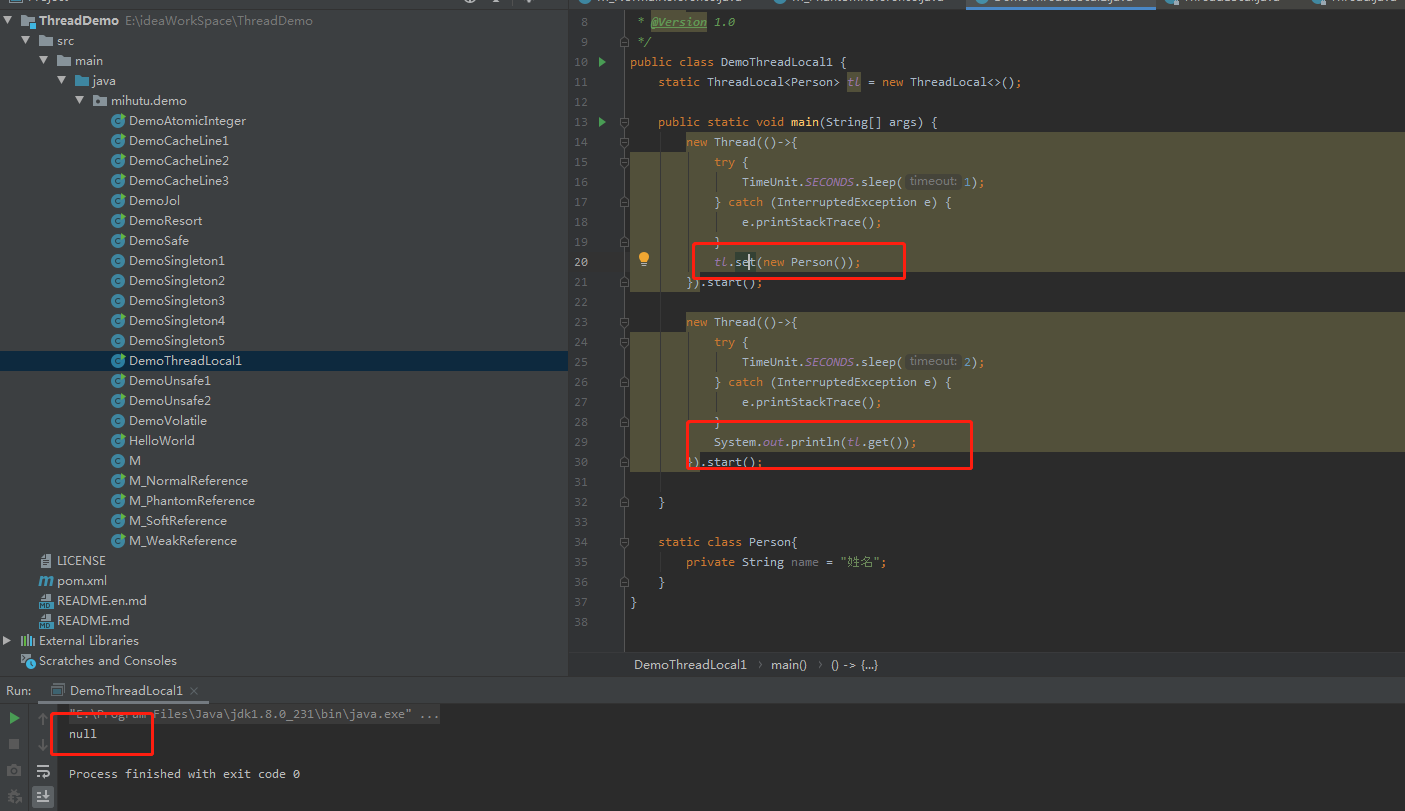
Task: Collapse the code fold at first new Thread line
Action: [x=624, y=142]
